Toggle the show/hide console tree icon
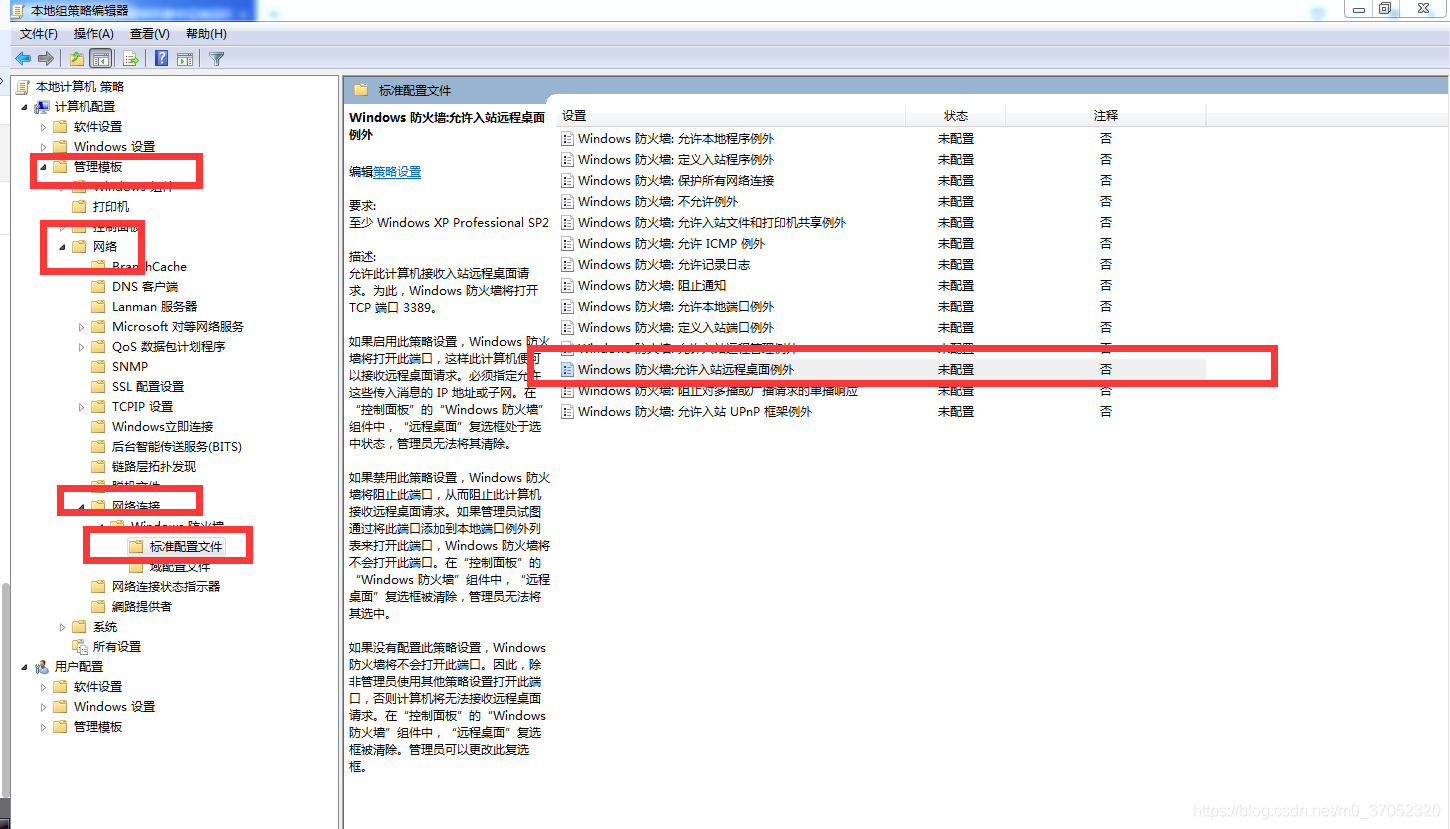1450x829 pixels. (100, 59)
